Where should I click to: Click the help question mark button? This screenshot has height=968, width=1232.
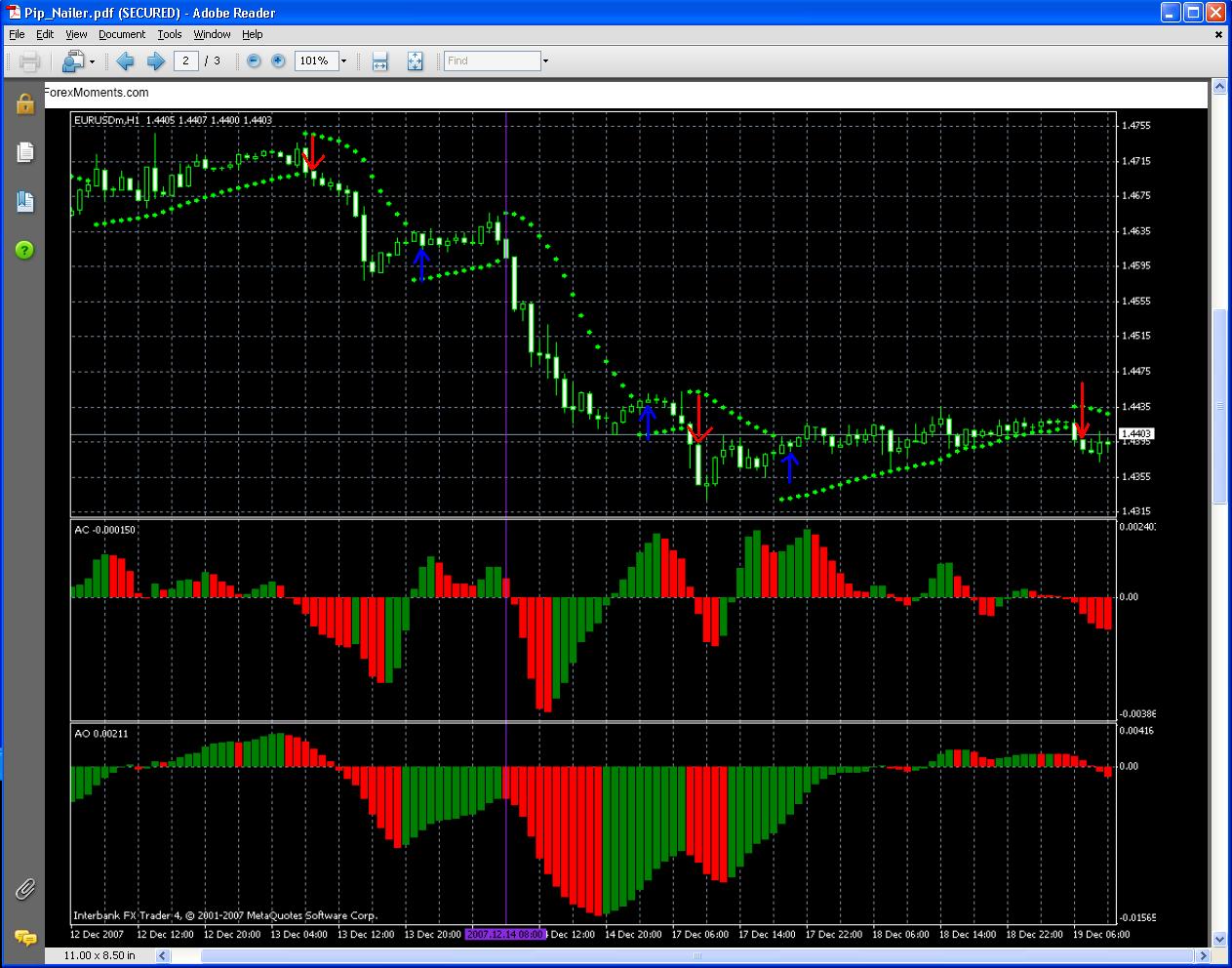(24, 251)
